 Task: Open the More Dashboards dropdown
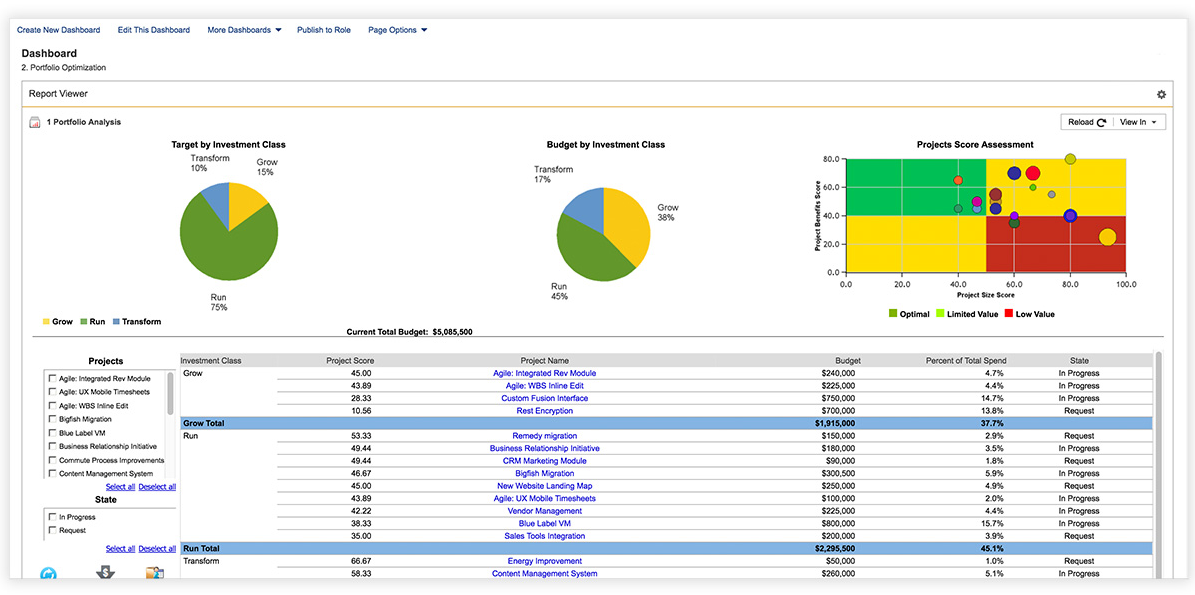pyautogui.click(x=243, y=30)
